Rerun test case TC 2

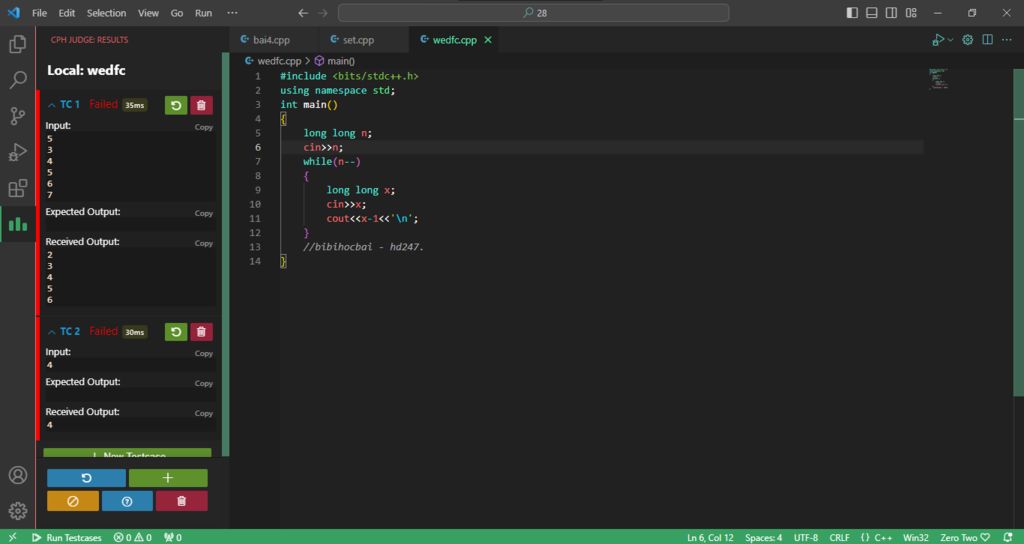click(x=176, y=332)
